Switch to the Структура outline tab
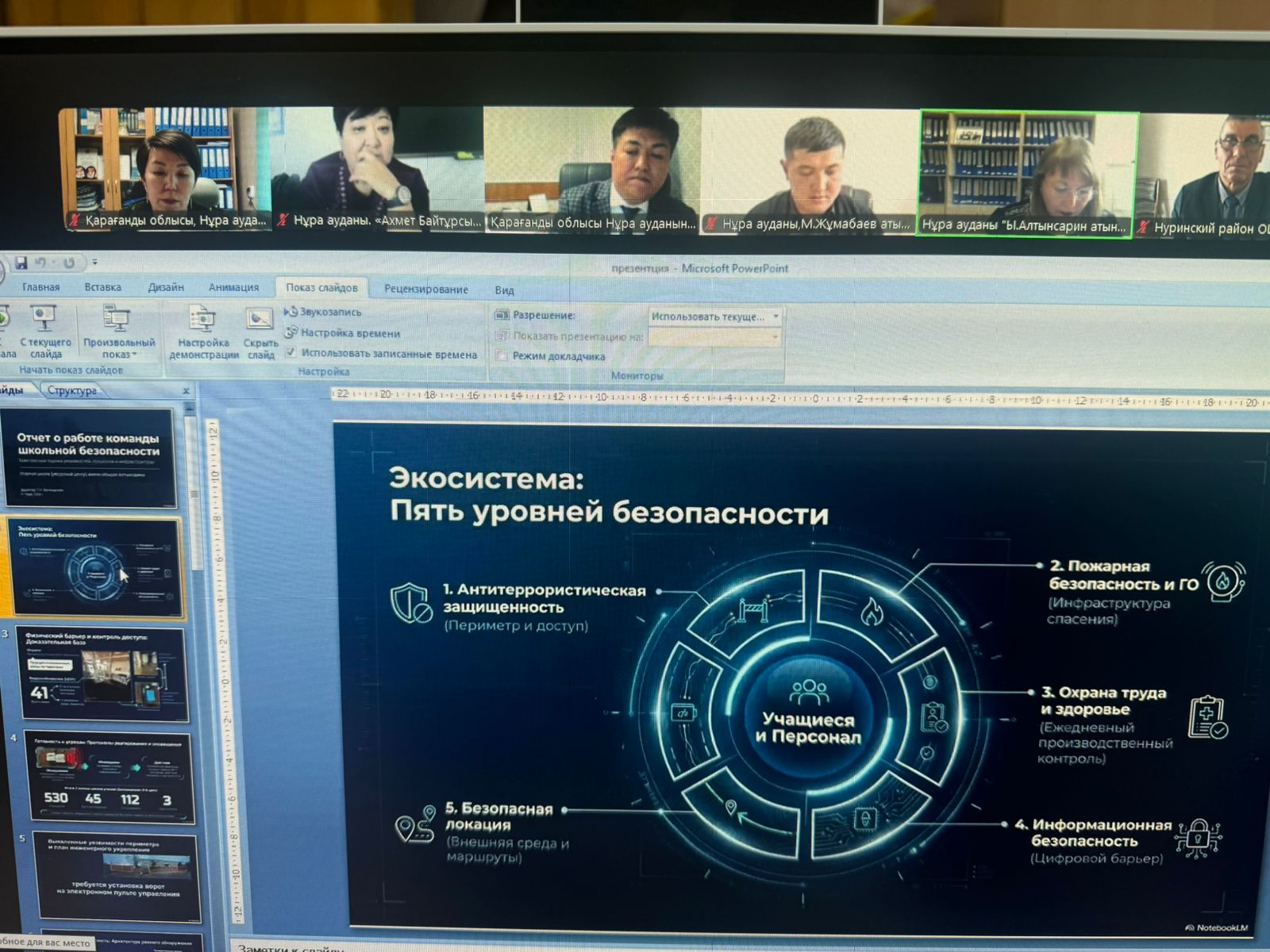The image size is (1270, 952). click(x=71, y=390)
